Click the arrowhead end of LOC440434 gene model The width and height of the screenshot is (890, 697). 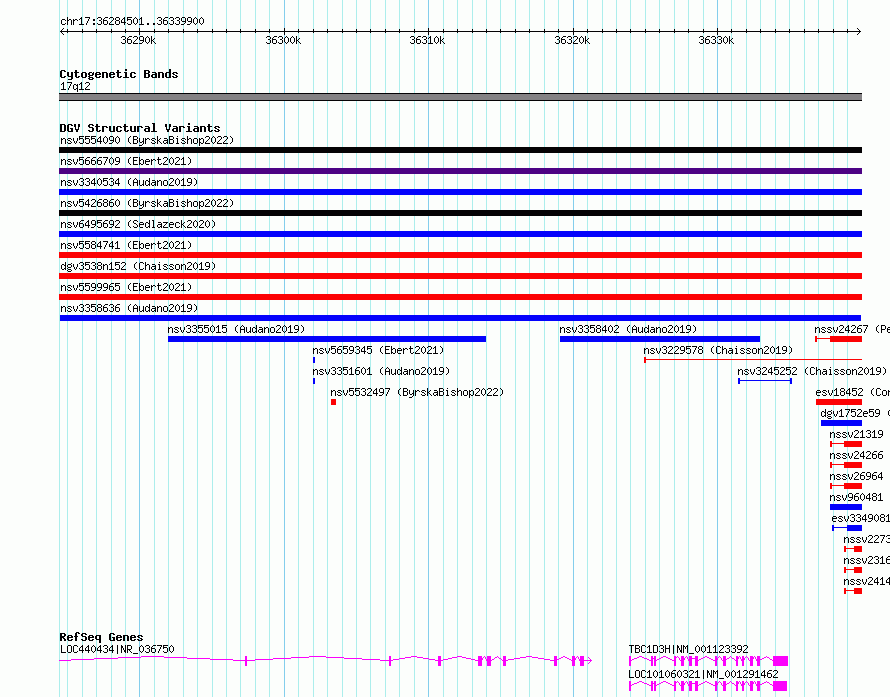589,661
